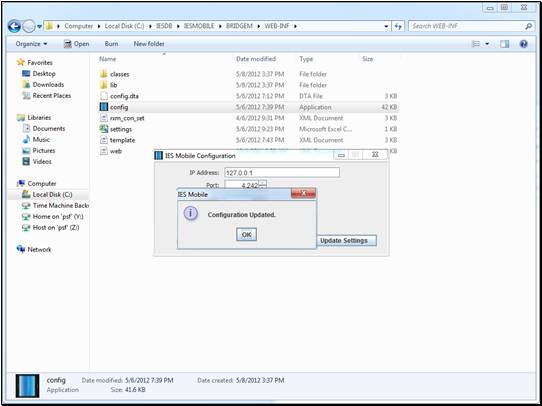The width and height of the screenshot is (542, 406).
Task: Open Recent Places in the navigation pane
Action: [52, 96]
